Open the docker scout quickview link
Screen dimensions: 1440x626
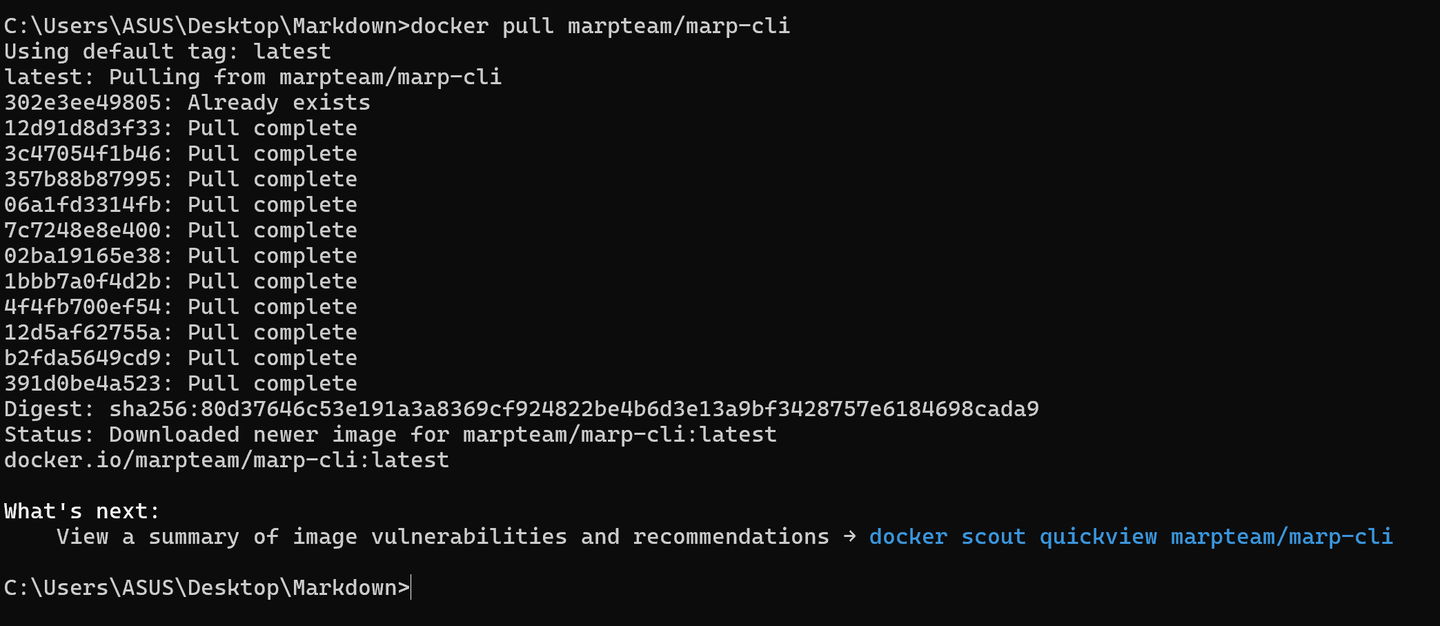pyautogui.click(x=1130, y=537)
